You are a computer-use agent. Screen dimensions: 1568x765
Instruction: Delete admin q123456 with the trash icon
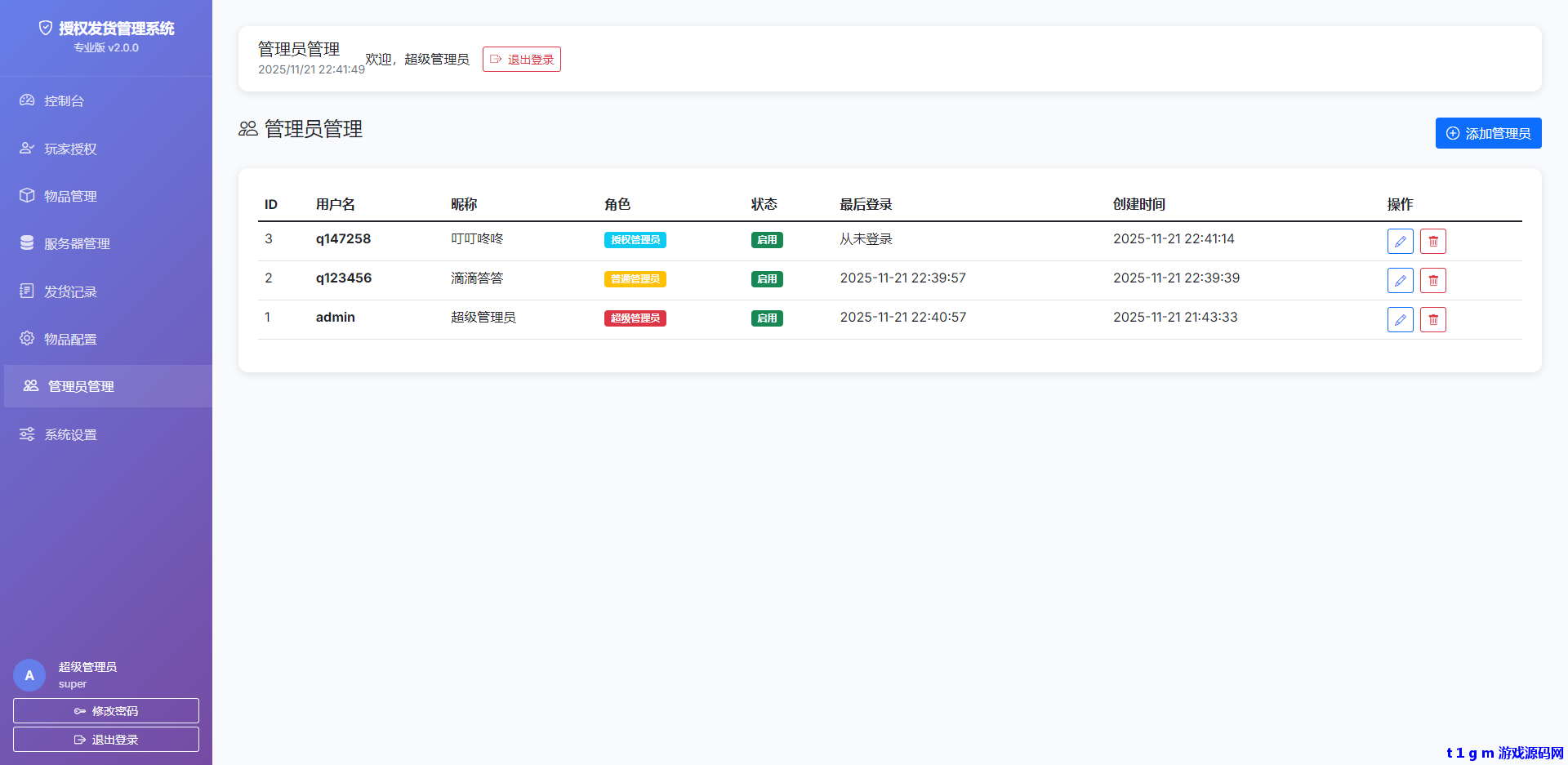[x=1432, y=280]
